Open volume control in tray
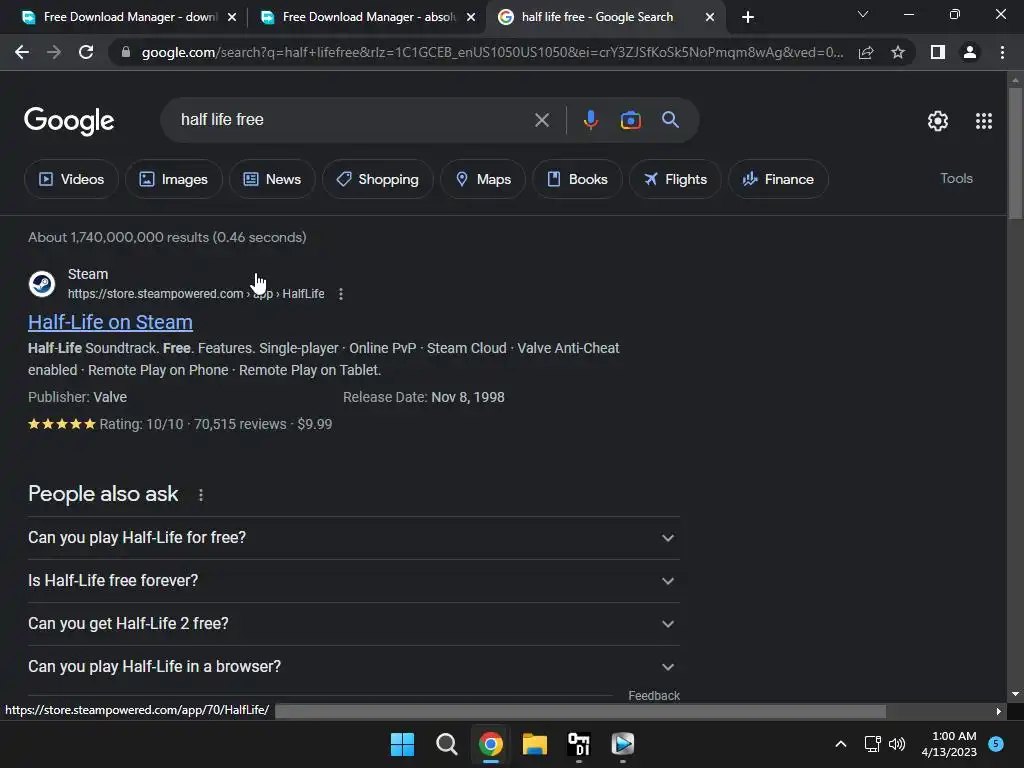The width and height of the screenshot is (1024, 768). click(x=897, y=744)
